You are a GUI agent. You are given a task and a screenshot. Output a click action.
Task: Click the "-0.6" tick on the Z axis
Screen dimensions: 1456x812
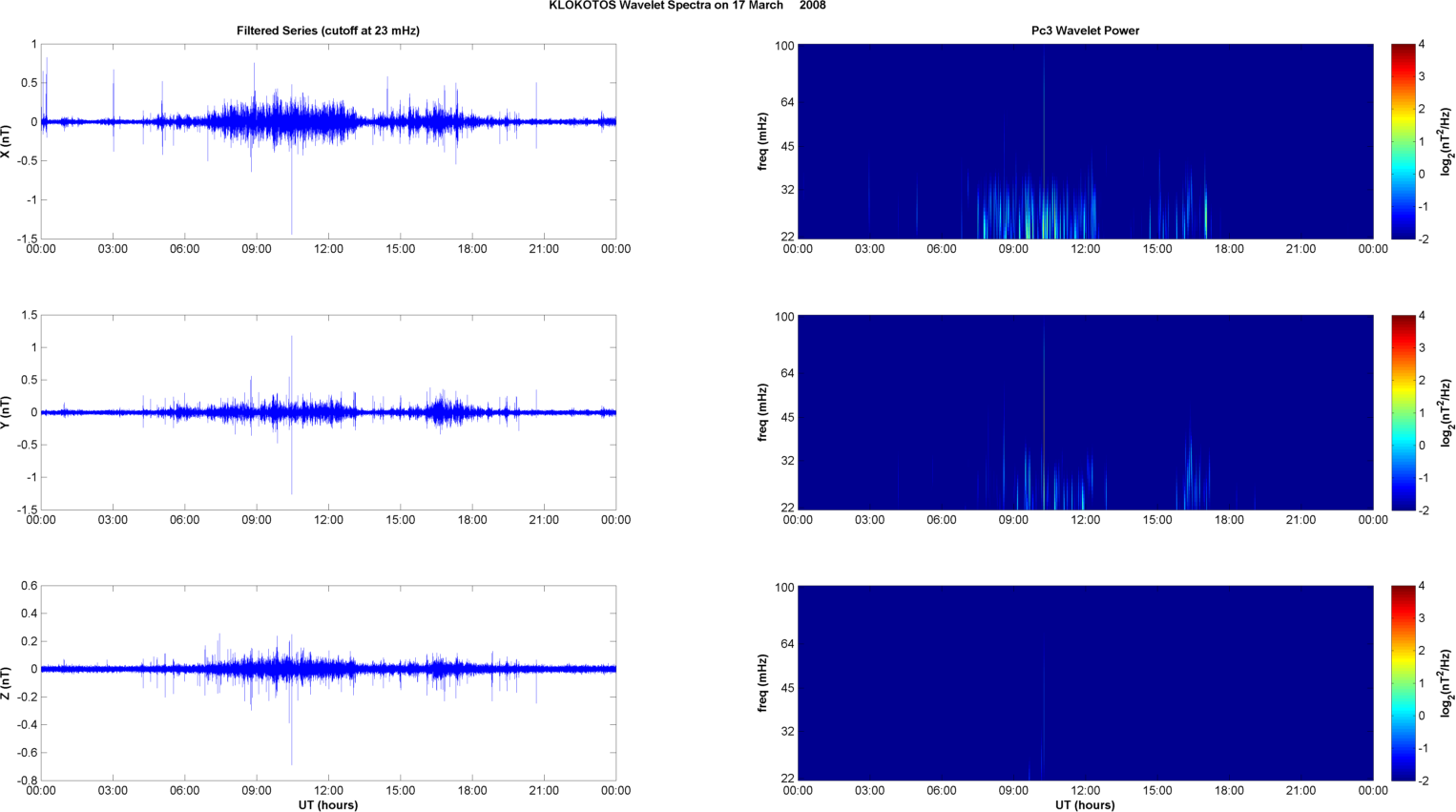click(x=27, y=753)
